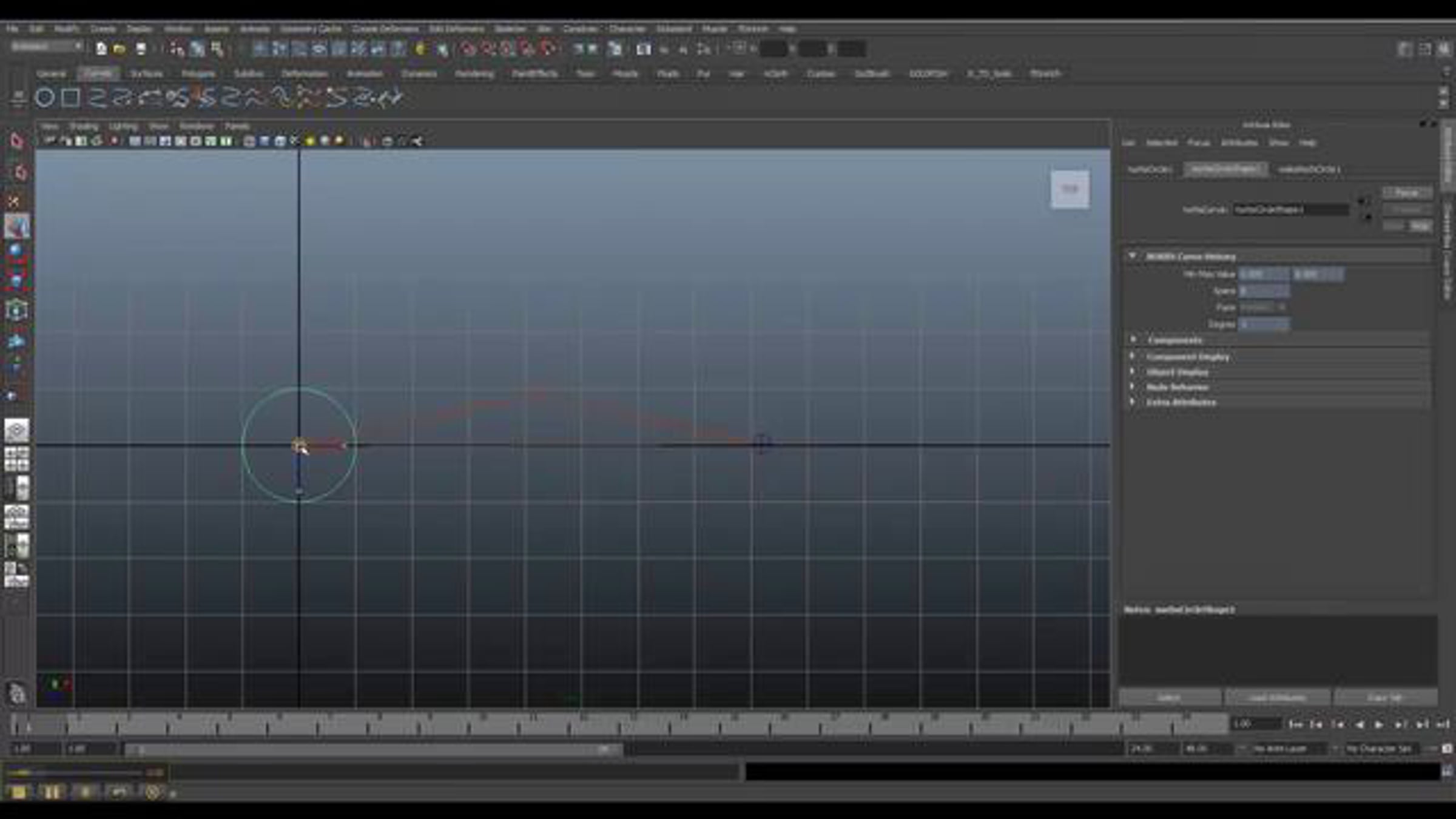Click the single perspective layout icon
This screenshot has width=1456, height=819.
(x=16, y=430)
